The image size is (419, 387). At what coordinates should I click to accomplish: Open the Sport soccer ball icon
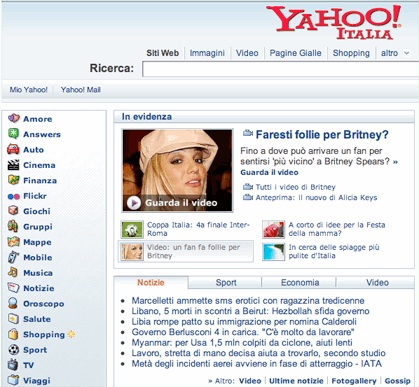point(13,349)
